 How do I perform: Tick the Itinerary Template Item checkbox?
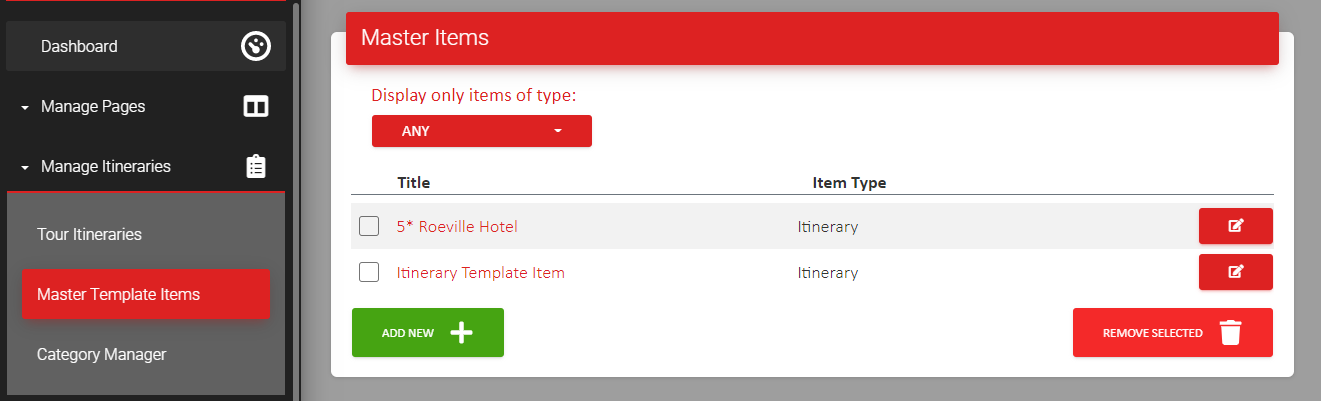click(369, 272)
